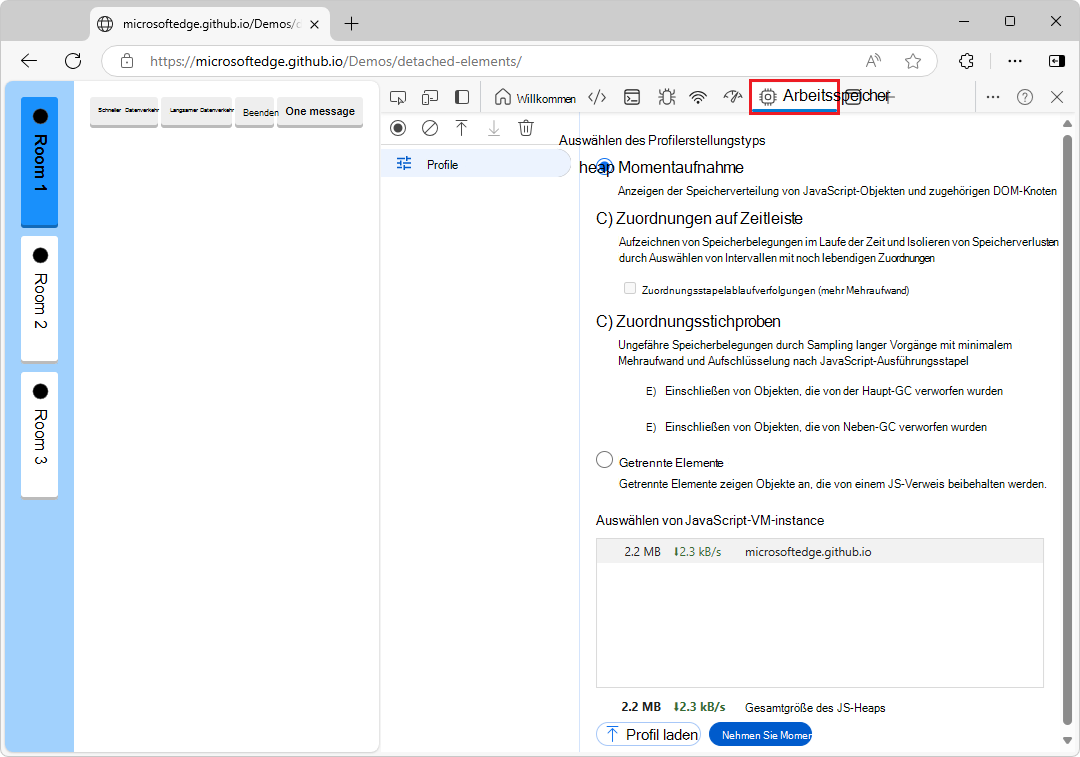
Task: Click the Profil laden button
Action: click(x=648, y=734)
